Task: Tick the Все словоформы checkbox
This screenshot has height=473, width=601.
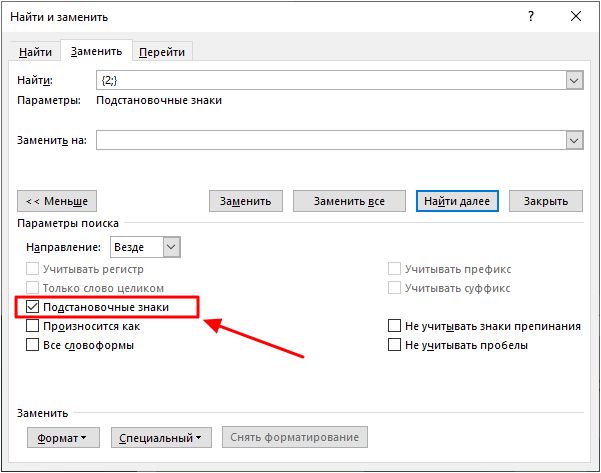Action: pyautogui.click(x=33, y=345)
